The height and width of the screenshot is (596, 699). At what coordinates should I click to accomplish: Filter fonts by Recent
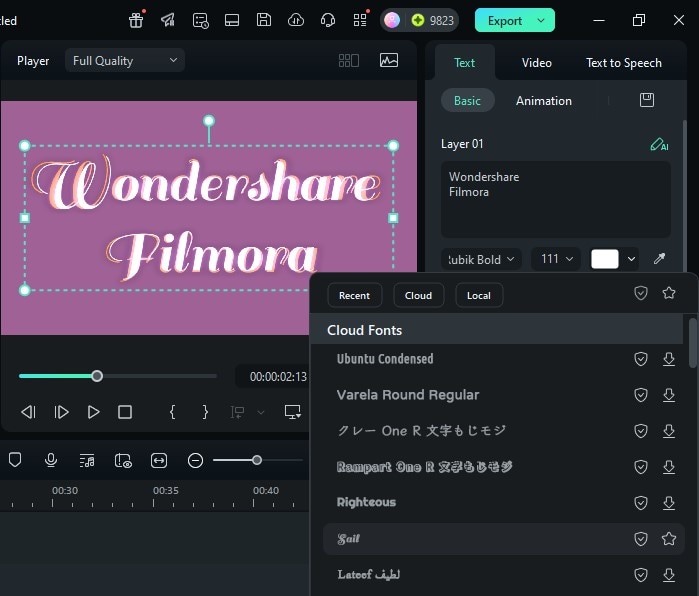coord(354,295)
